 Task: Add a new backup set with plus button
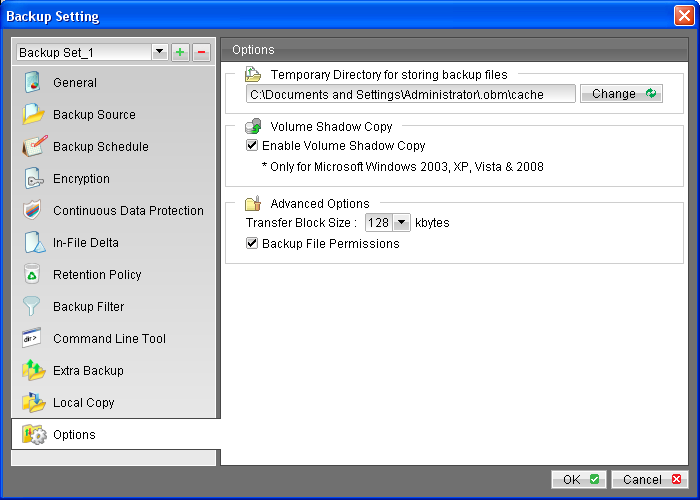point(180,52)
